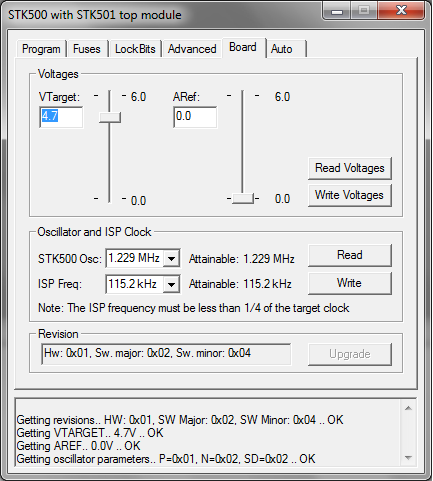Click Write in Oscillator and ISP Clock
Screen dimensions: 433x481
(x=350, y=283)
